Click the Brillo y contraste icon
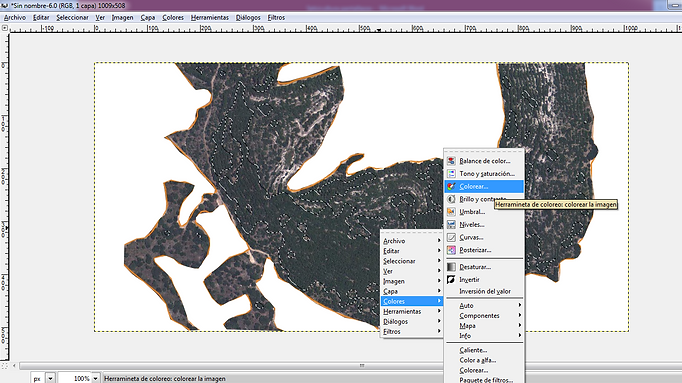This screenshot has width=682, height=383. (451, 199)
